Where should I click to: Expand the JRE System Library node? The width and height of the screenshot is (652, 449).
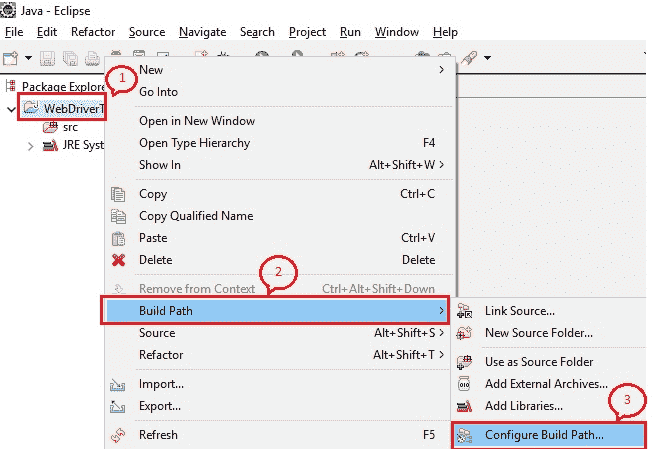[30, 146]
